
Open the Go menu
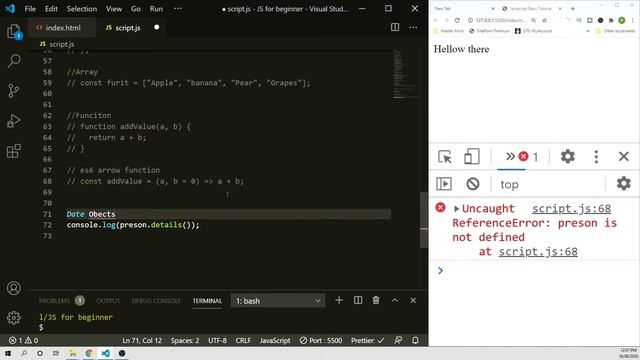136,9
